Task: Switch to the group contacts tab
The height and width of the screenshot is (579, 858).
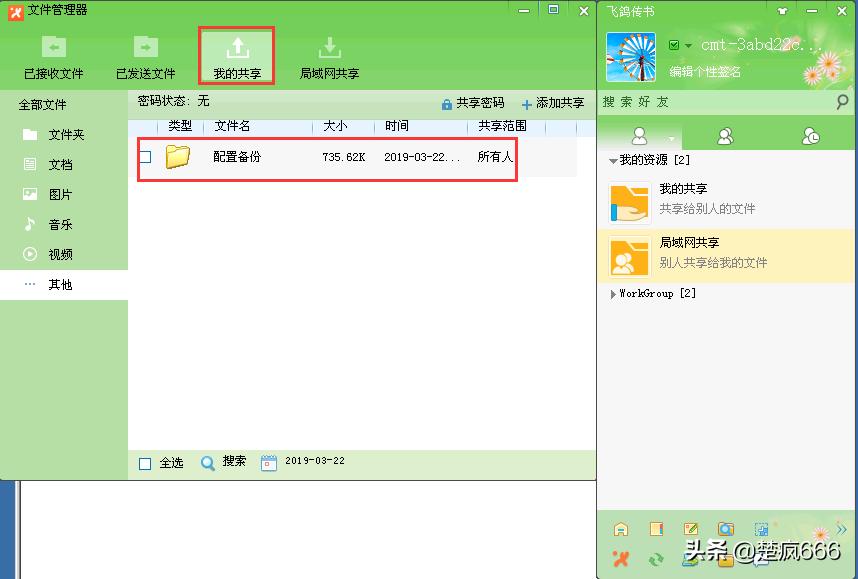Action: 725,135
